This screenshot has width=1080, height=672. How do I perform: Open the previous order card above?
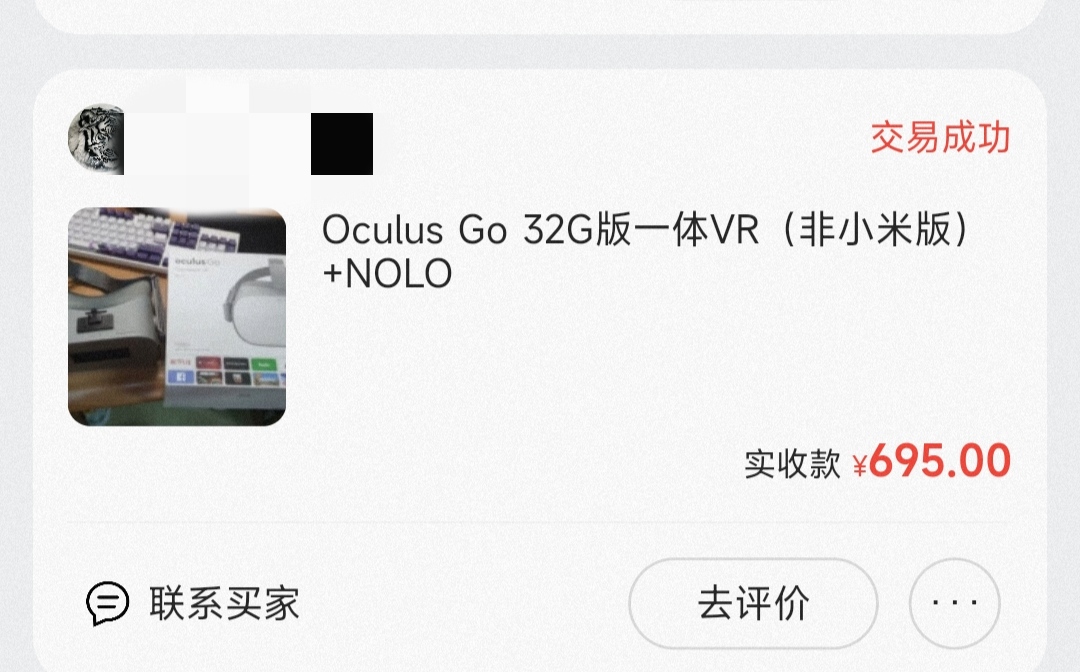(540, 14)
